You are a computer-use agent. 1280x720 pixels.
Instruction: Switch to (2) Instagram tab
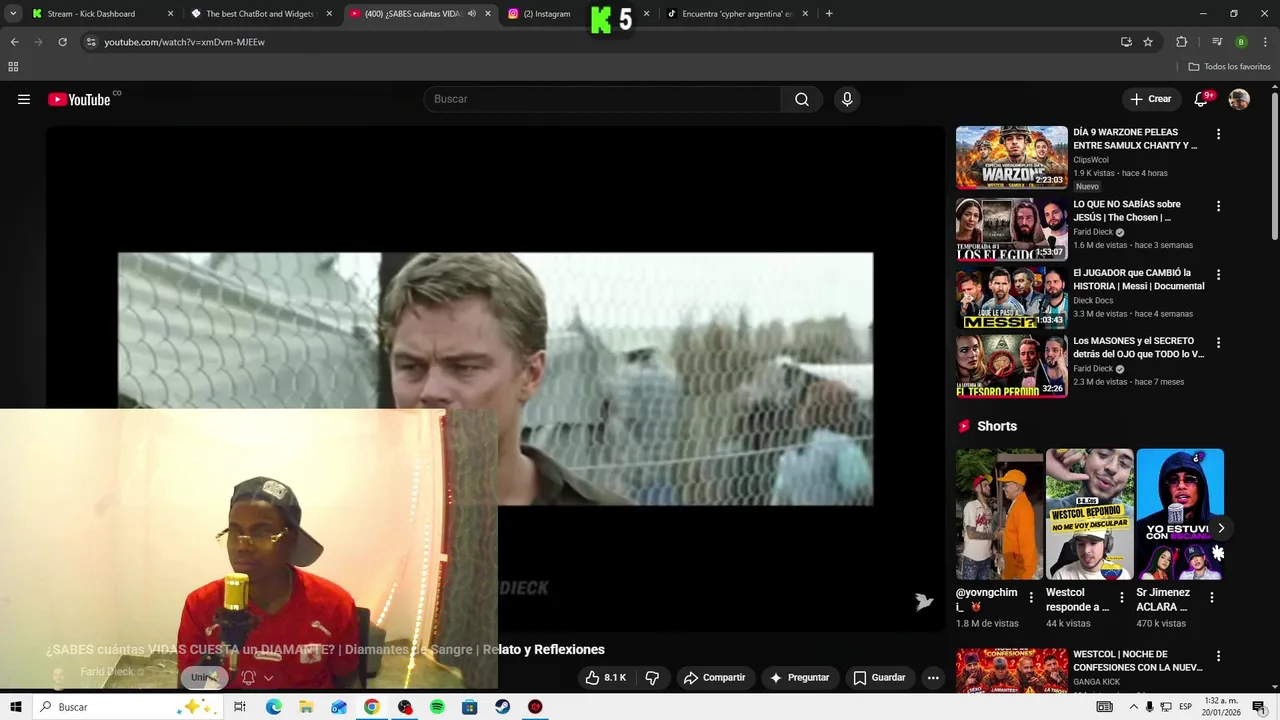tap(547, 14)
